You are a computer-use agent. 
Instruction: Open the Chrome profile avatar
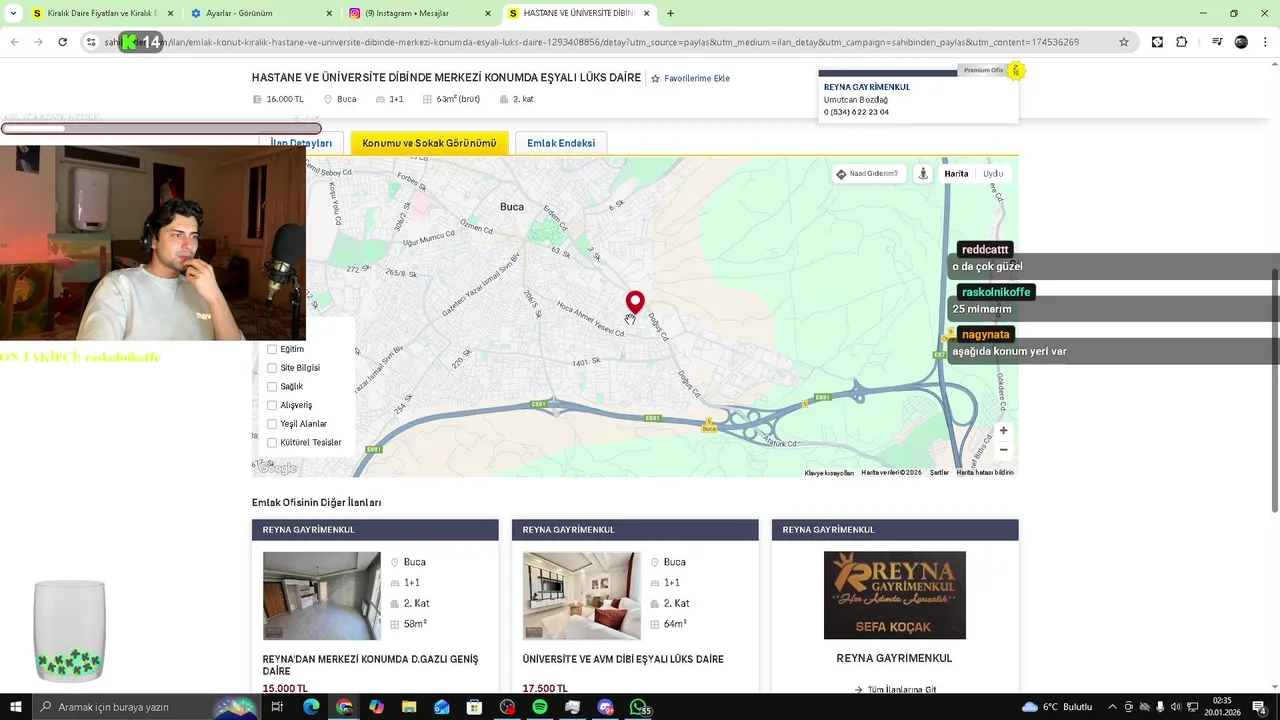coord(1241,42)
